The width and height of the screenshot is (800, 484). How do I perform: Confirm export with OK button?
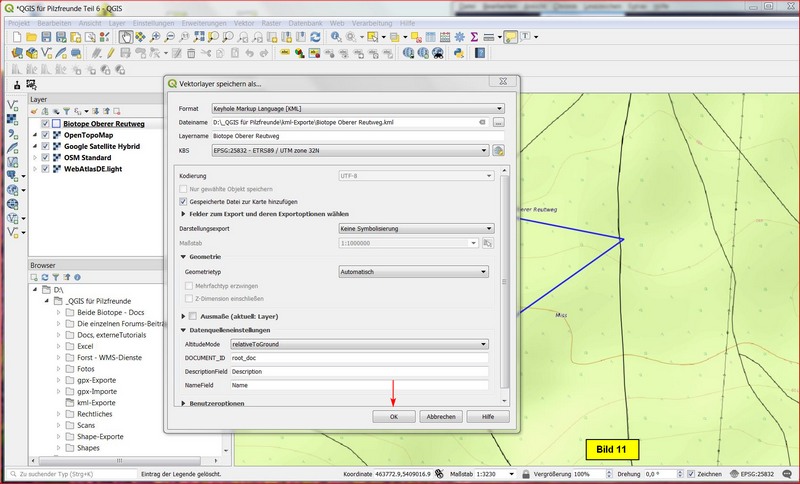point(394,417)
